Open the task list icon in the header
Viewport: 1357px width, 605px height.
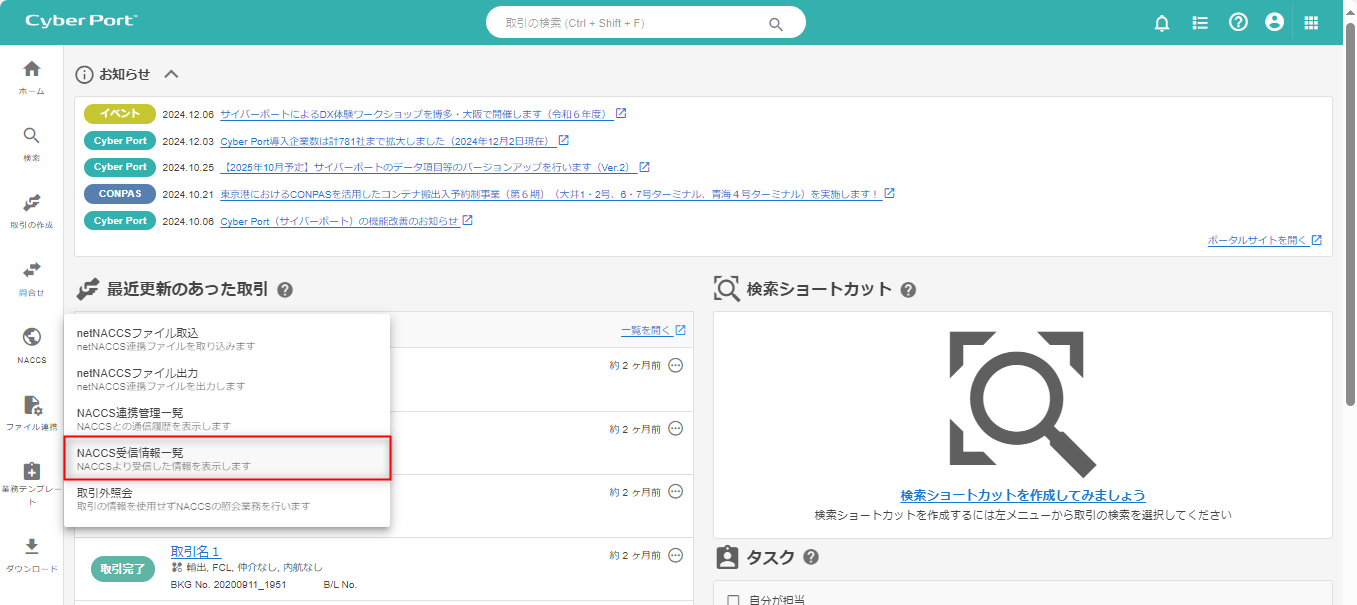[1200, 23]
